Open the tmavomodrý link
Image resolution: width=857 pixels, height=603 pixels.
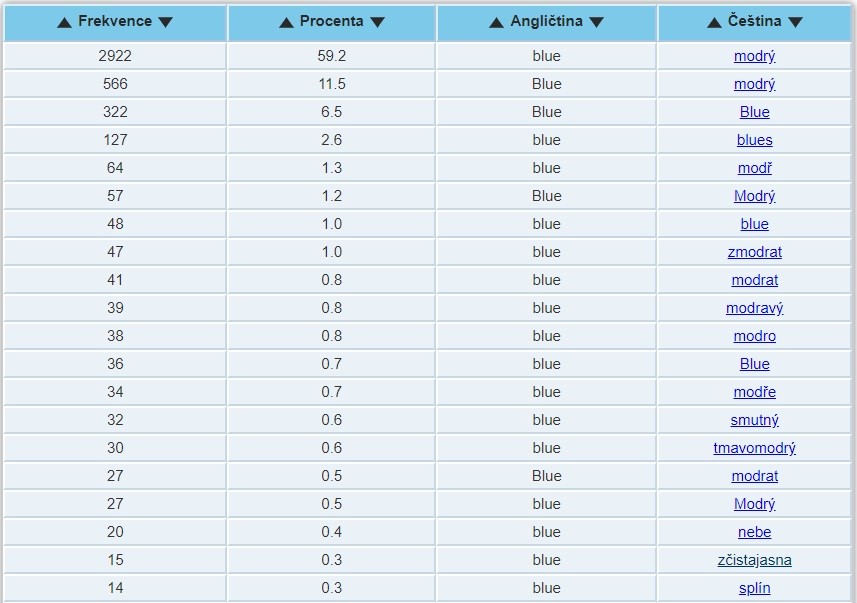(754, 448)
